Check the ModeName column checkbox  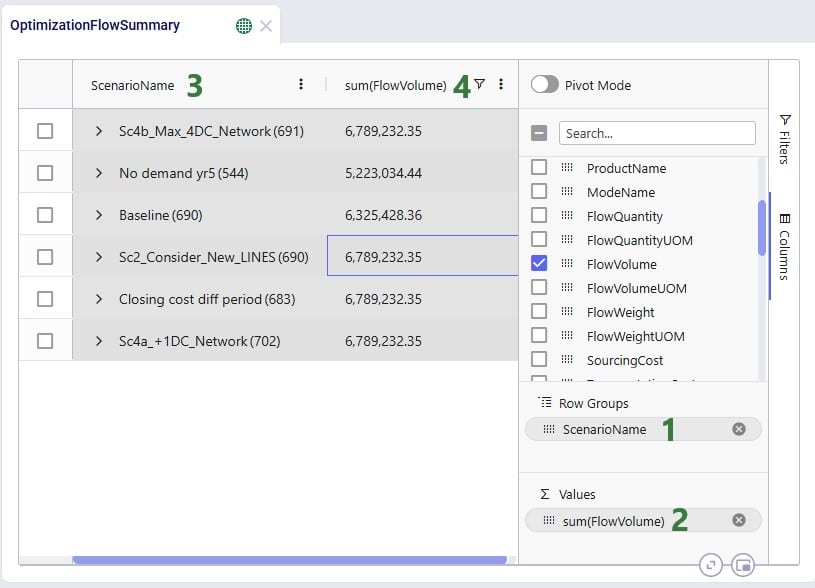pos(539,191)
